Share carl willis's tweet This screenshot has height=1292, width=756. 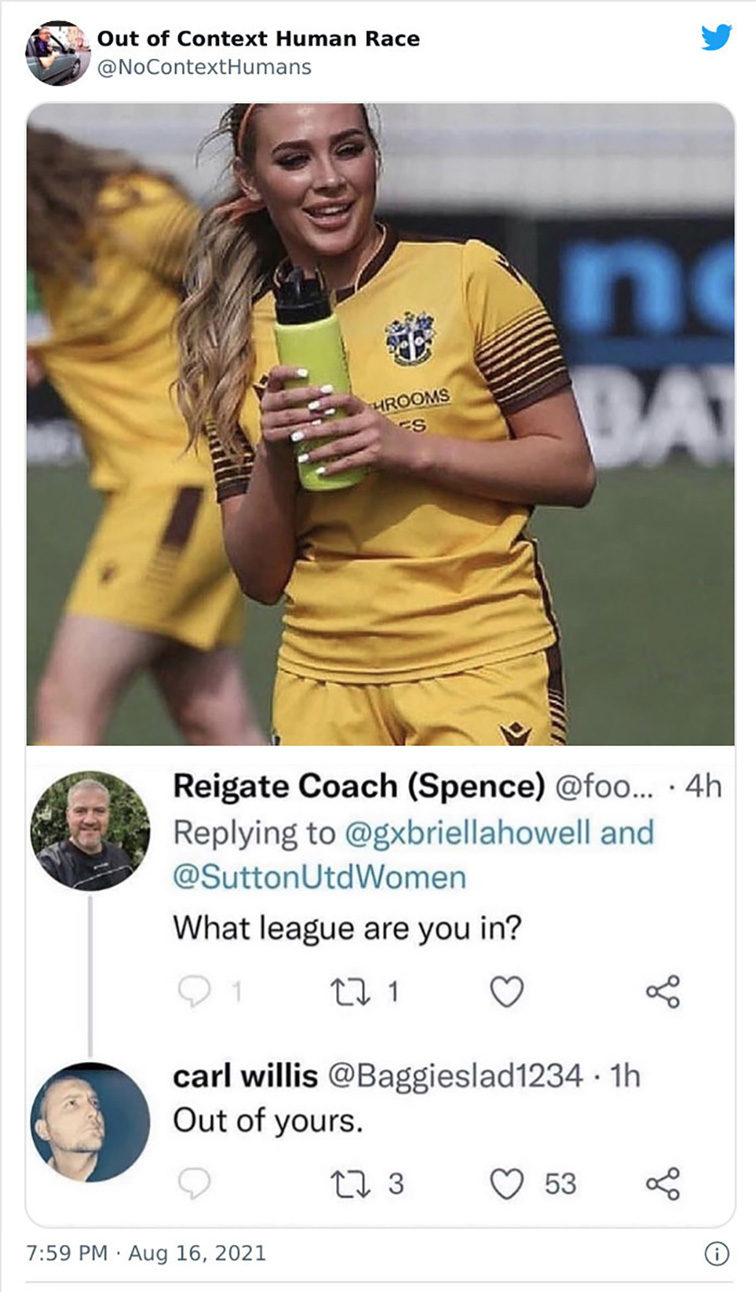[662, 1183]
